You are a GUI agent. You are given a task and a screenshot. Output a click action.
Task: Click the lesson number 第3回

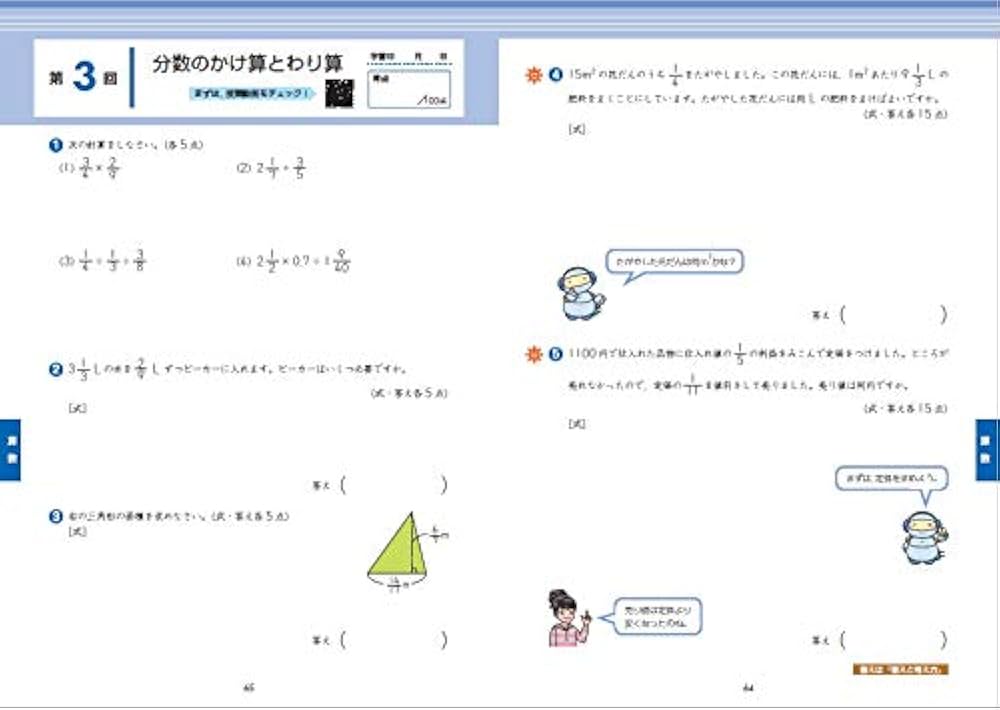click(x=83, y=77)
